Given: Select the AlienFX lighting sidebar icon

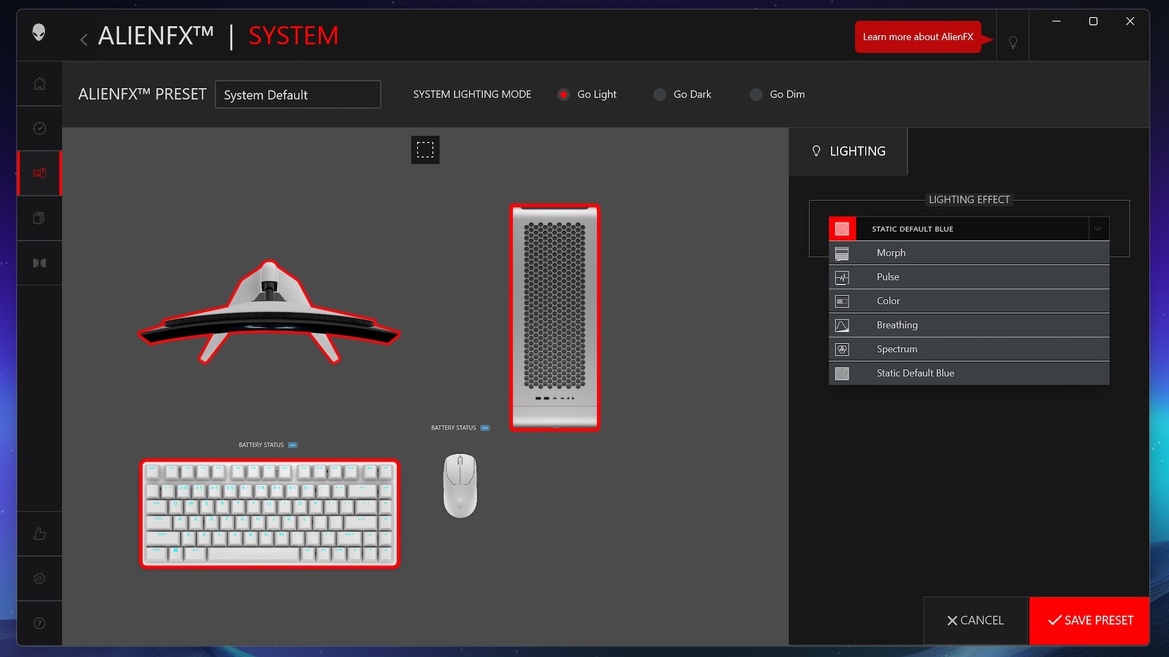Looking at the screenshot, I should pos(40,173).
